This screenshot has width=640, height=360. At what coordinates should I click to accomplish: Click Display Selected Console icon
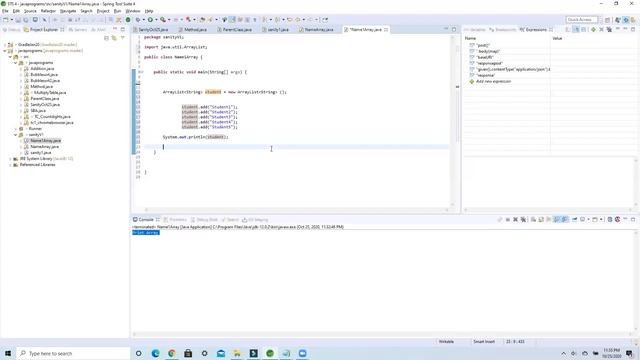[583, 220]
